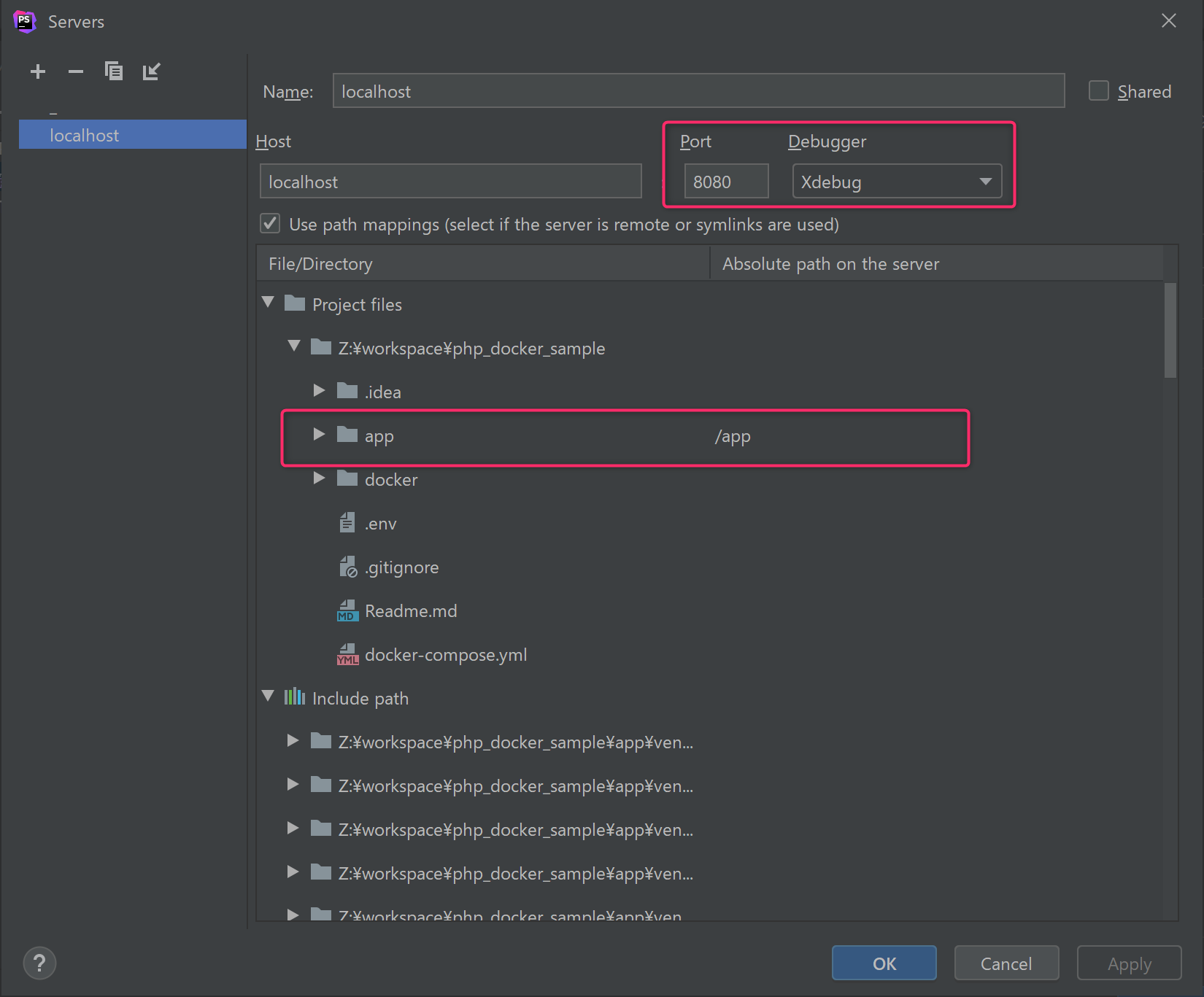This screenshot has height=997, width=1204.
Task: Expand the app folder in tree
Action: click(319, 435)
